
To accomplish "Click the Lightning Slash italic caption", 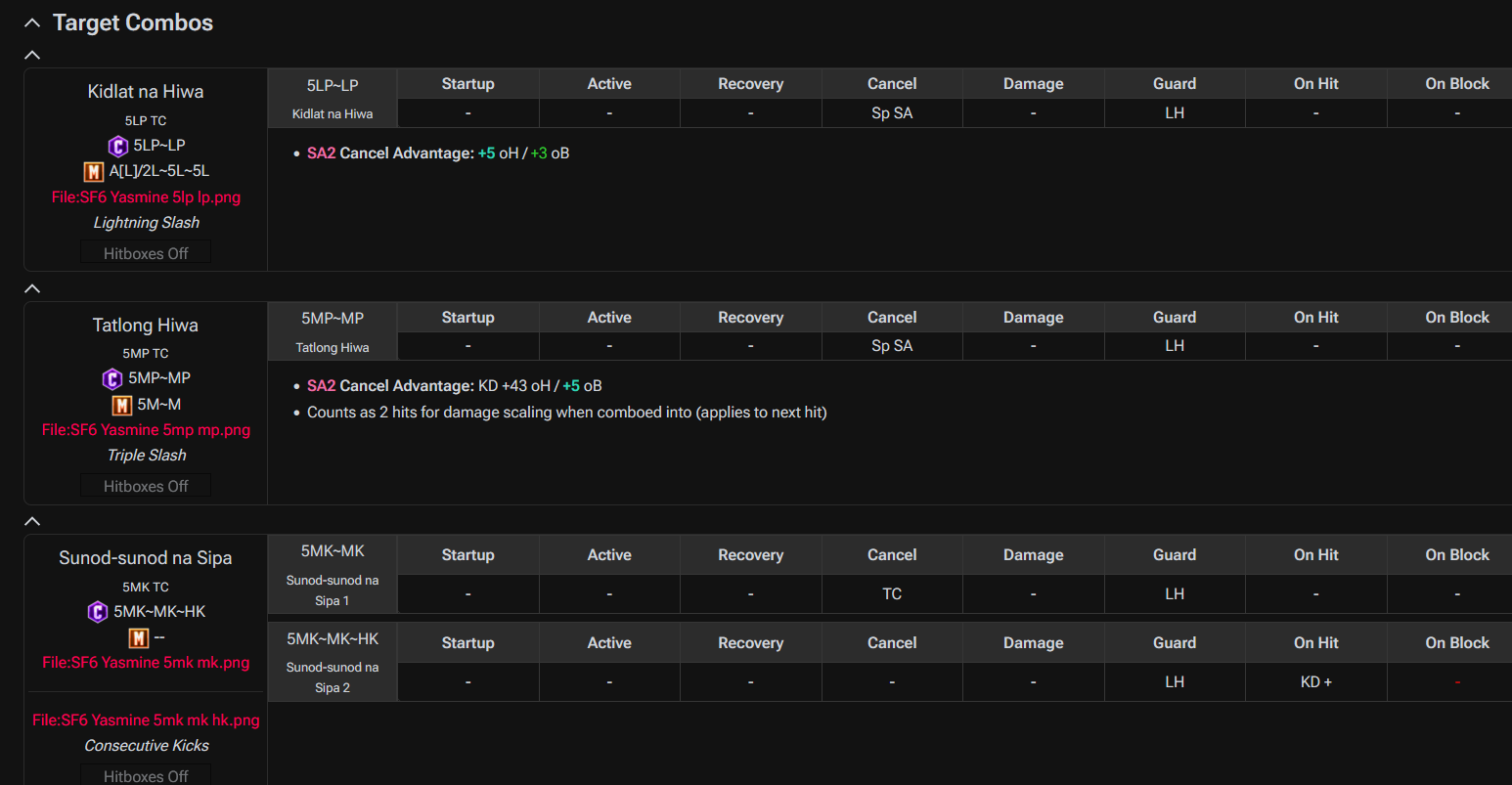I will [x=147, y=223].
